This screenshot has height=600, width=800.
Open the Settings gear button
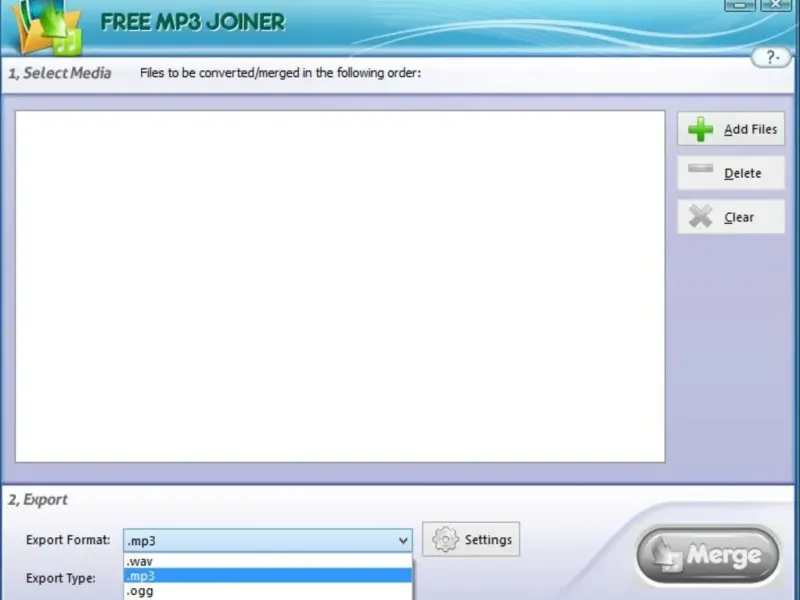click(x=471, y=539)
